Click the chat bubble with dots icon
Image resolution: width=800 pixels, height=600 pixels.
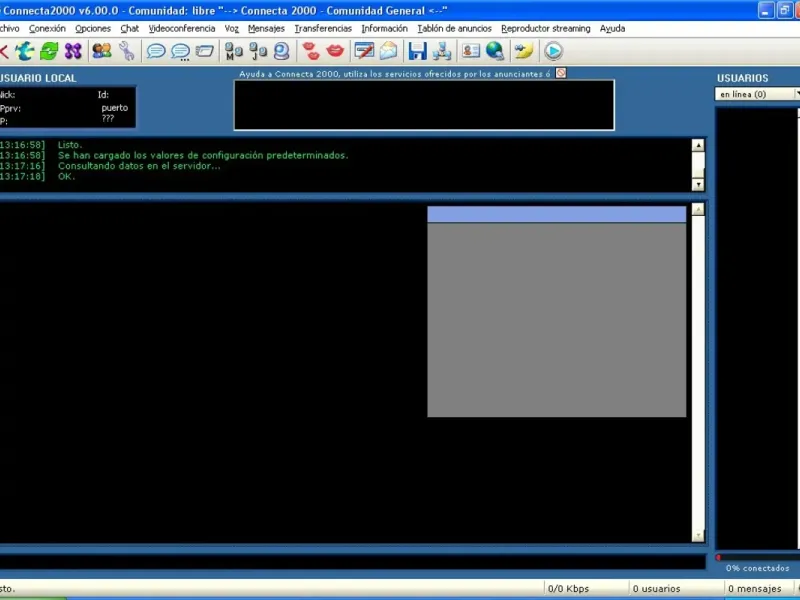[x=180, y=52]
